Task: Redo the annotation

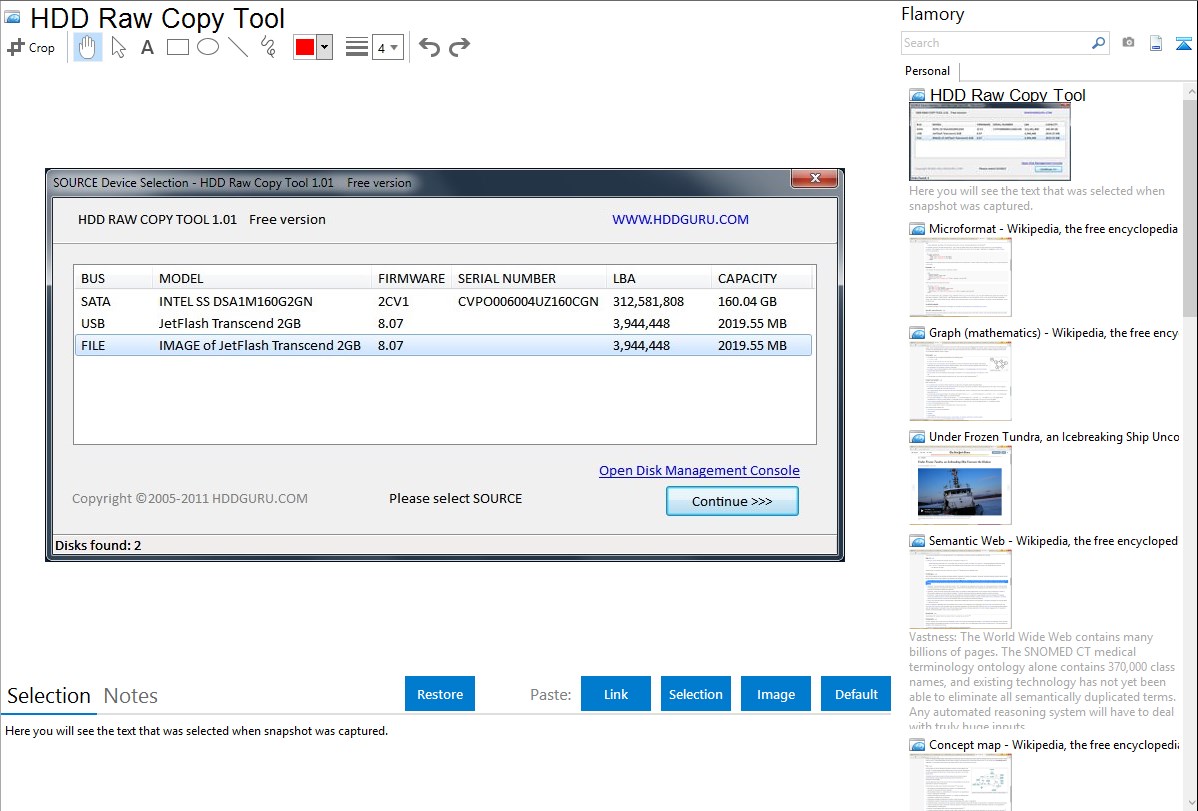Action: coord(459,47)
